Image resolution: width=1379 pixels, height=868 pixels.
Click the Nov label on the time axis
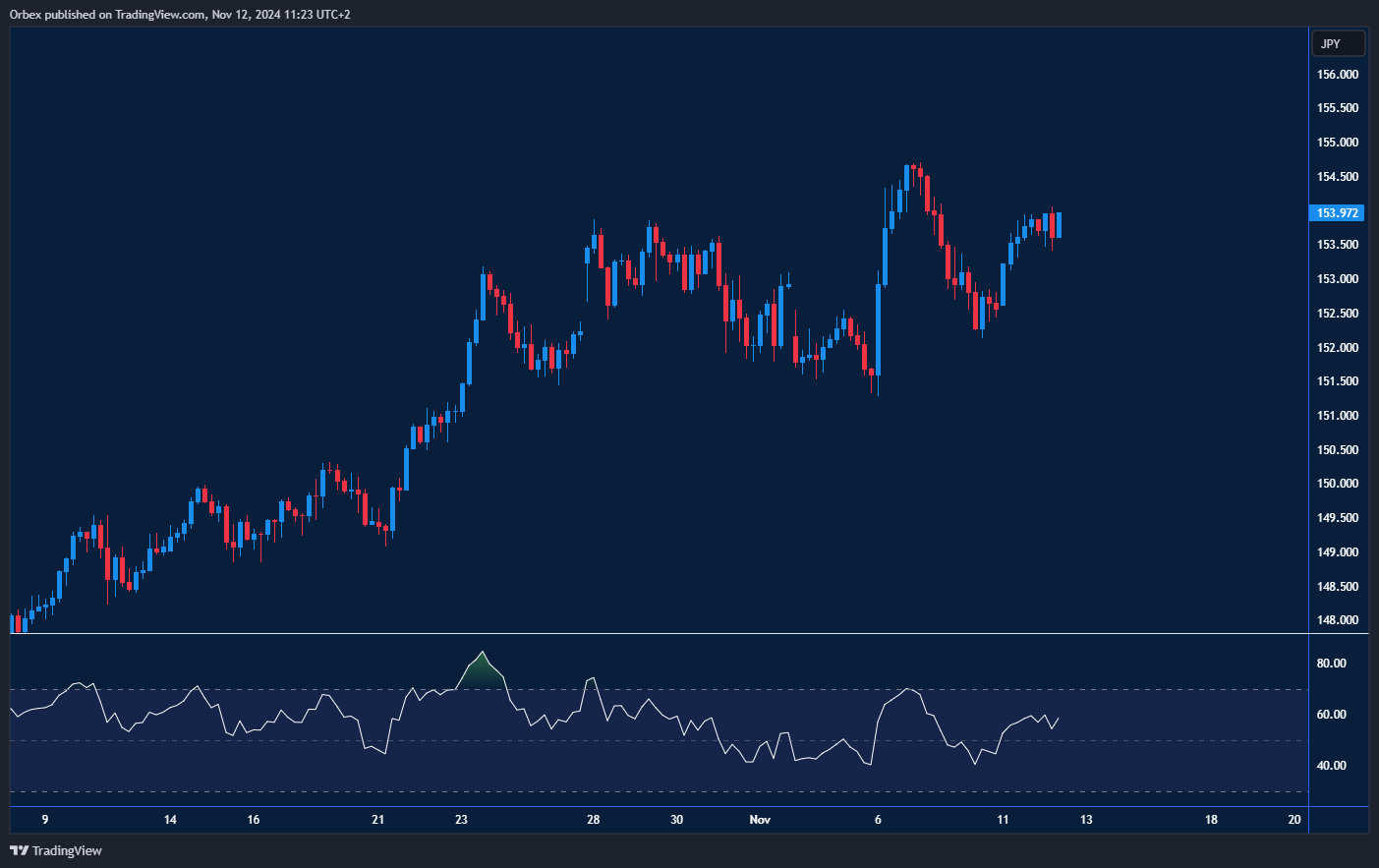click(760, 820)
